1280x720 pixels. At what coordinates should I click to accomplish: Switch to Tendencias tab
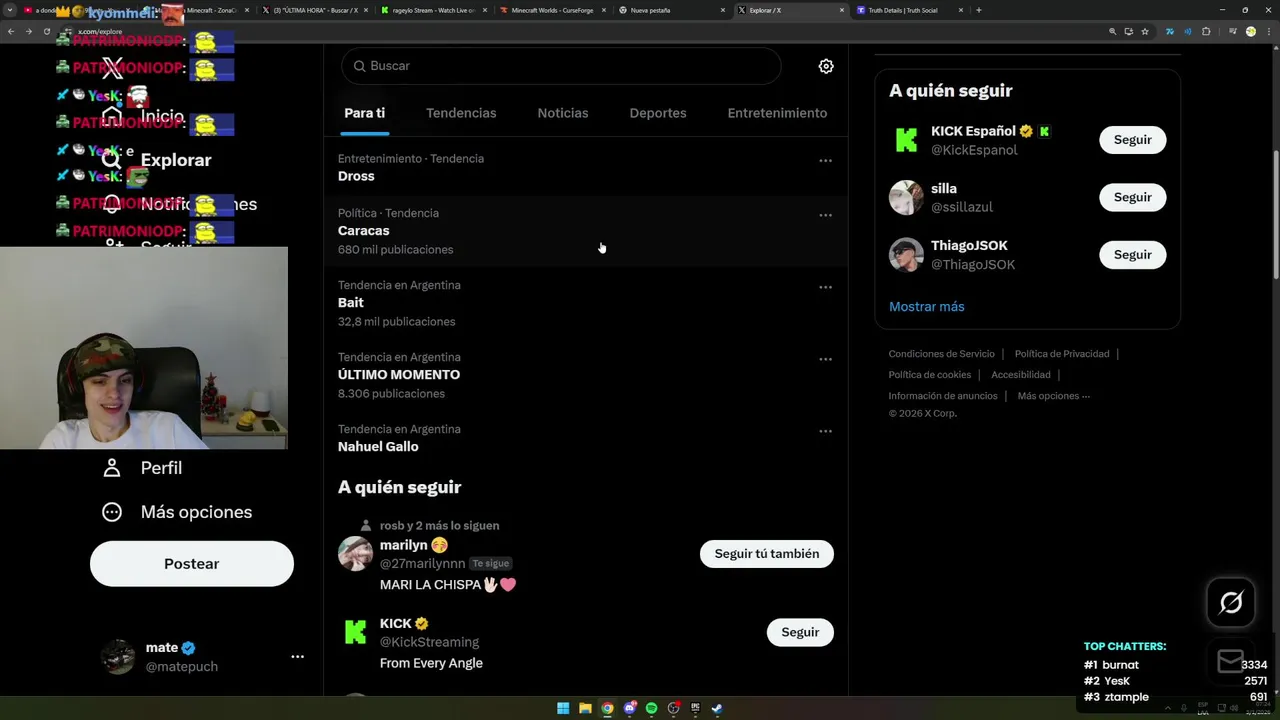click(x=461, y=113)
